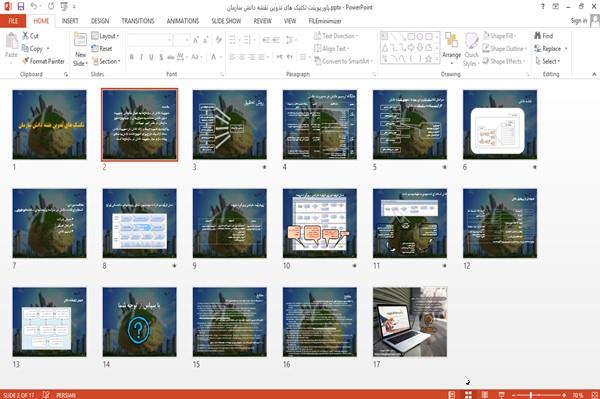Click the Select button in Editing
This screenshot has width=600, height=399.
(548, 61)
